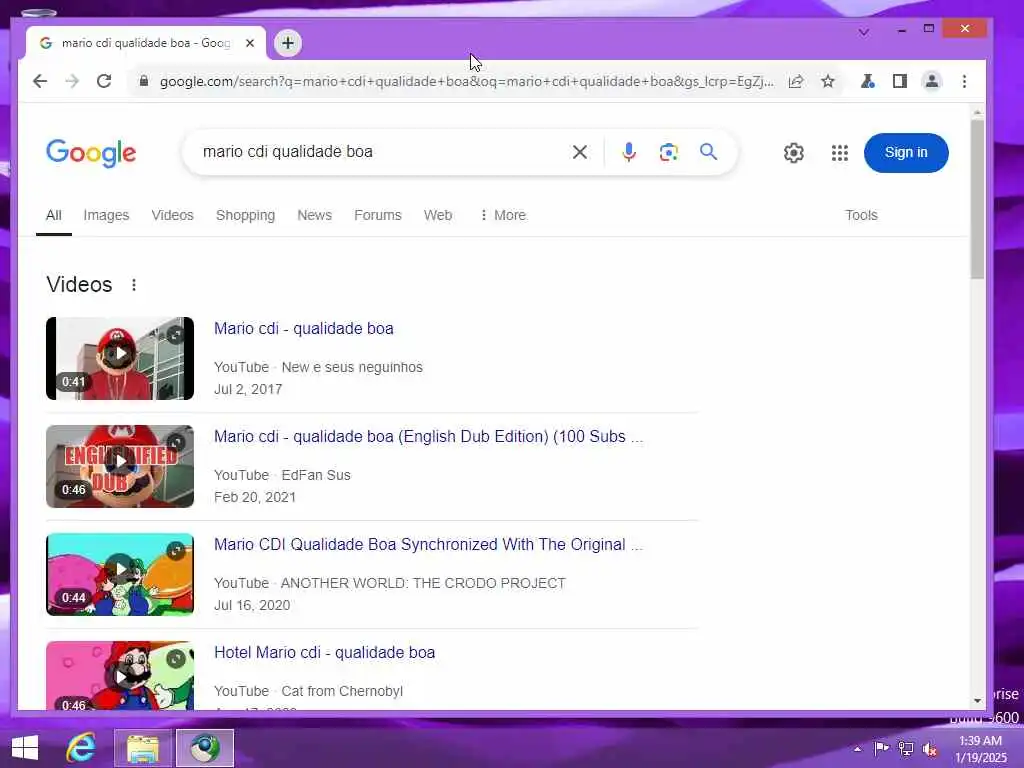This screenshot has width=1024, height=768.
Task: Switch to Images tab
Action: tap(106, 216)
